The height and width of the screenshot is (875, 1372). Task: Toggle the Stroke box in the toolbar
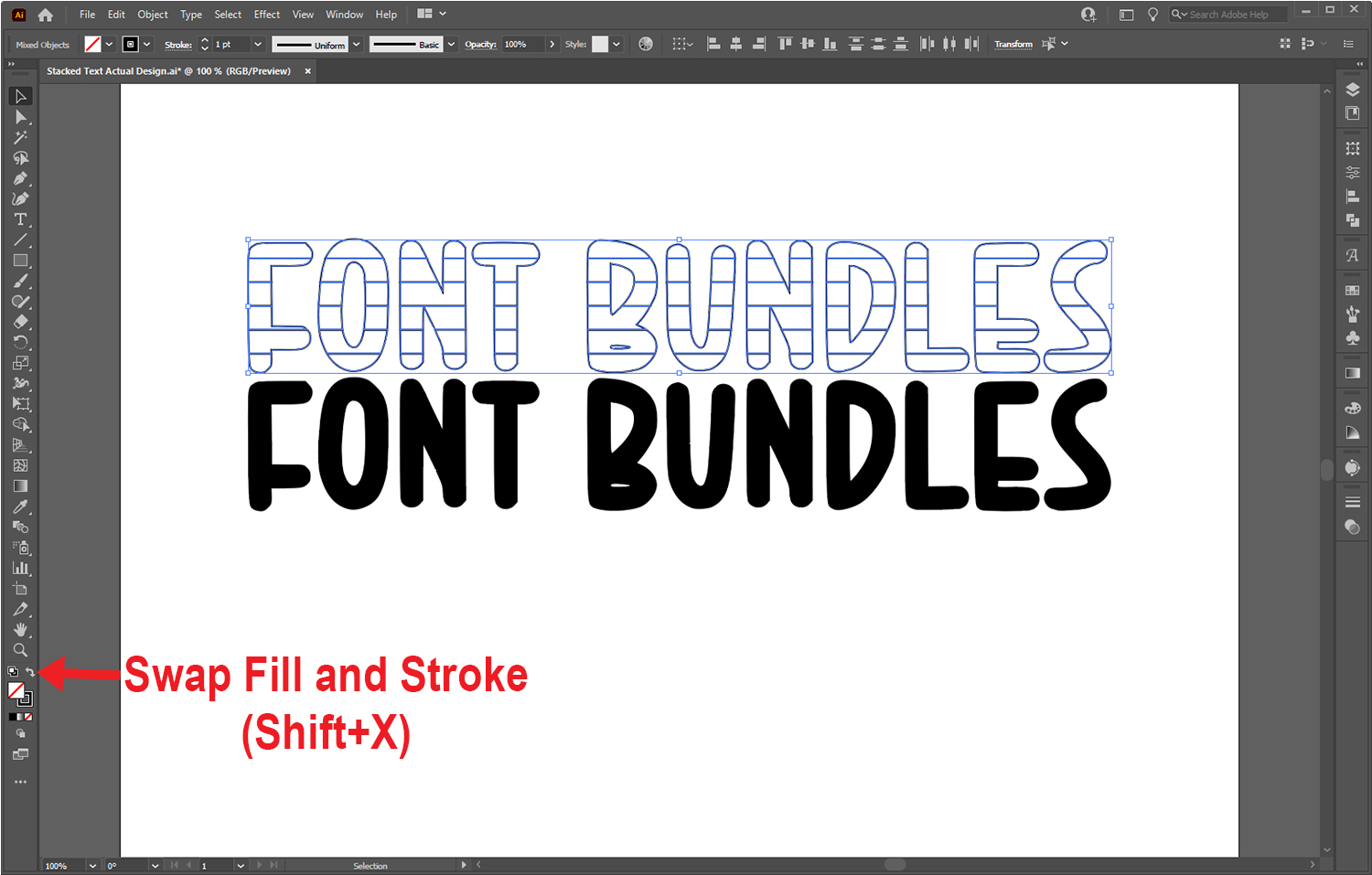pyautogui.click(x=26, y=699)
